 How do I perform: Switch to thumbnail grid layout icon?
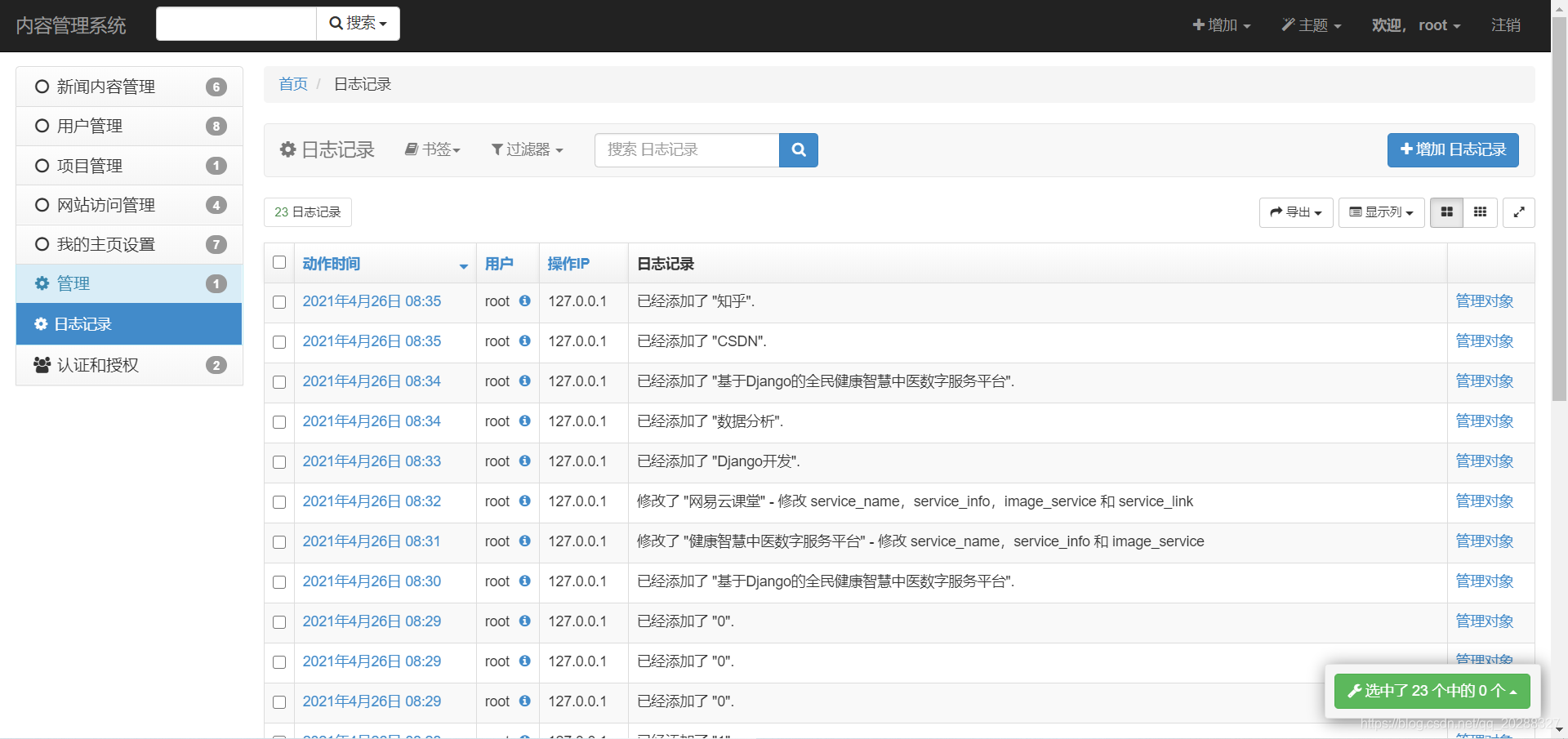[x=1447, y=212]
